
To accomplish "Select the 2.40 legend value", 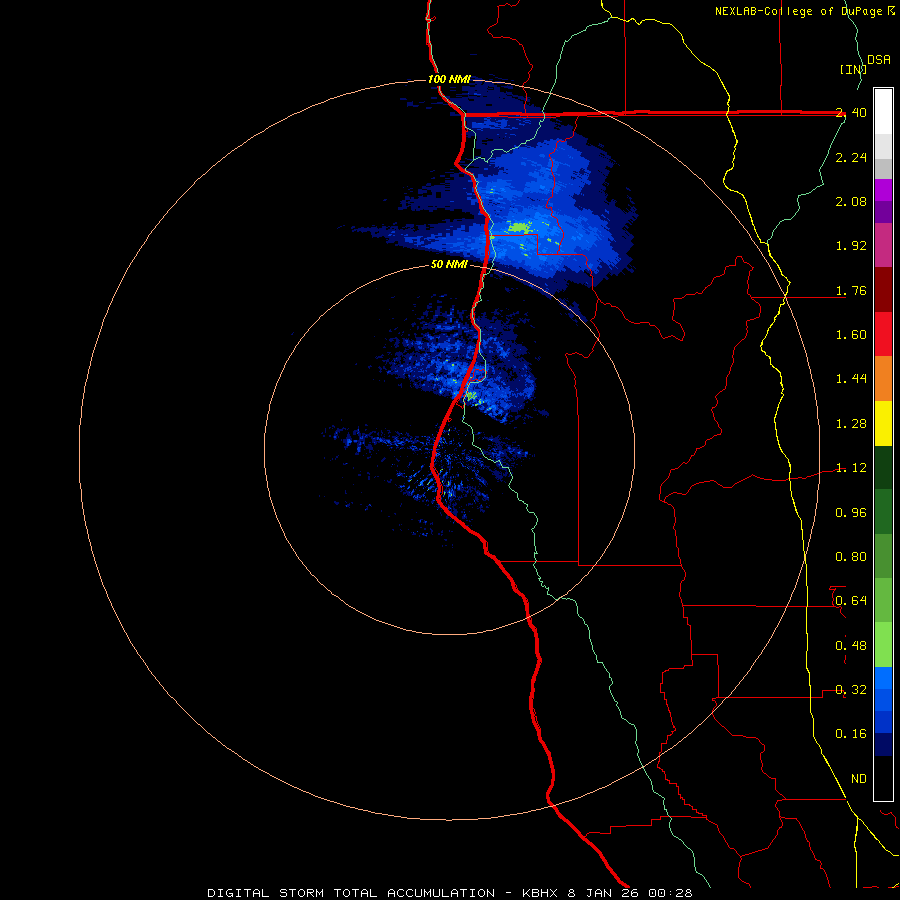I will click(x=851, y=112).
